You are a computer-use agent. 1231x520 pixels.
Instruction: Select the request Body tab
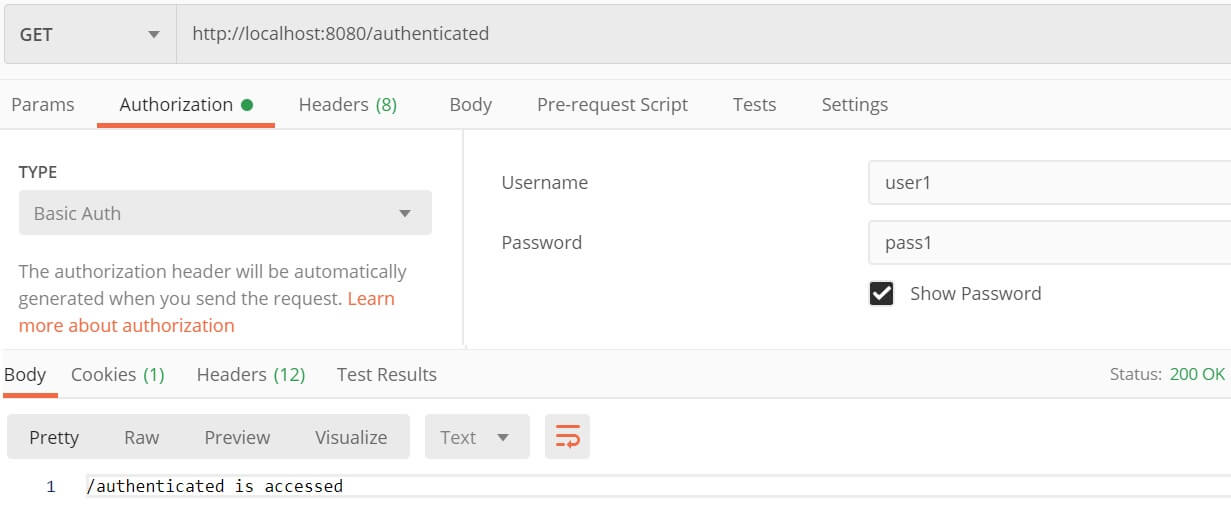[x=470, y=104]
